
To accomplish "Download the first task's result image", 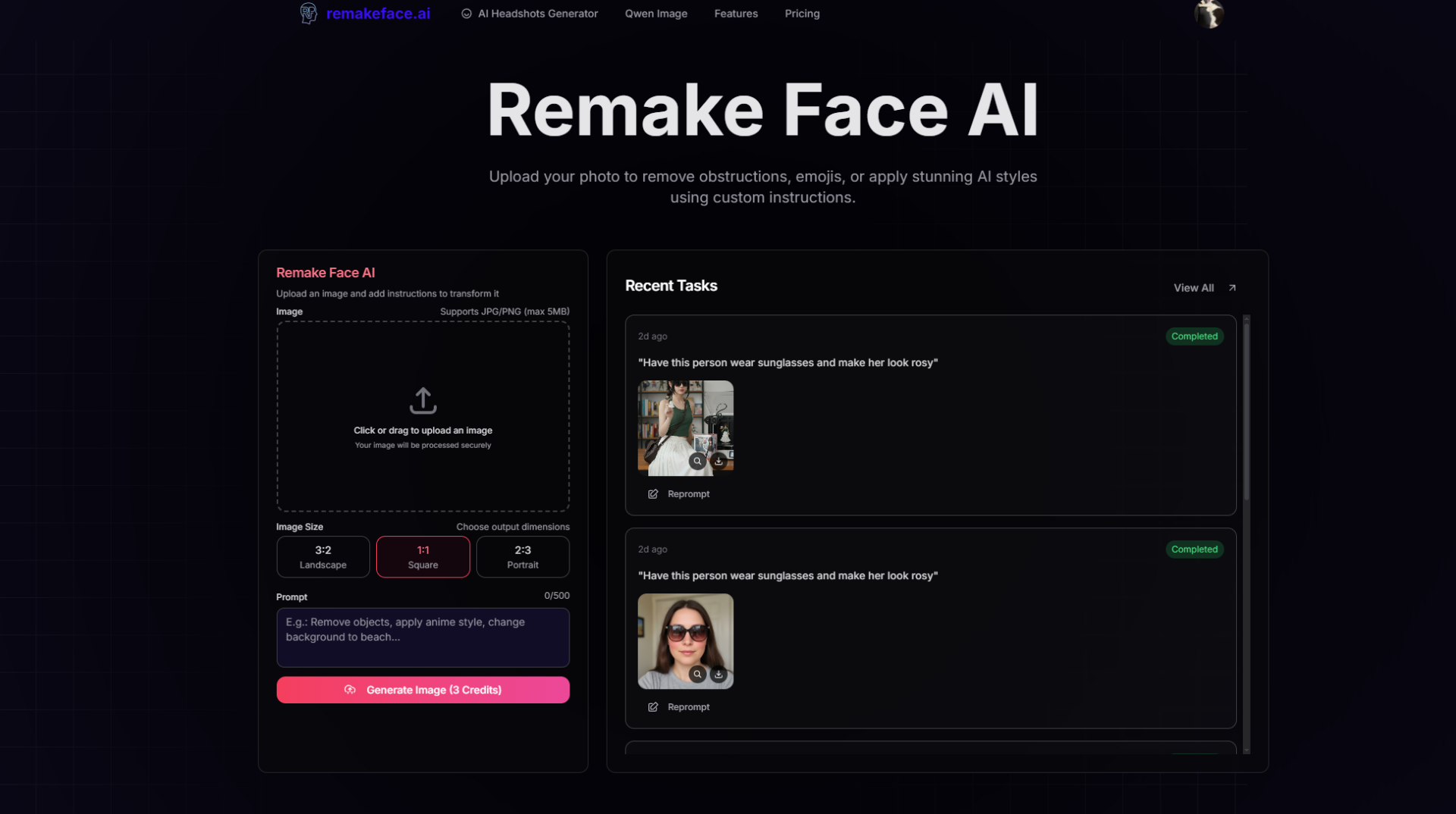I will (x=719, y=461).
